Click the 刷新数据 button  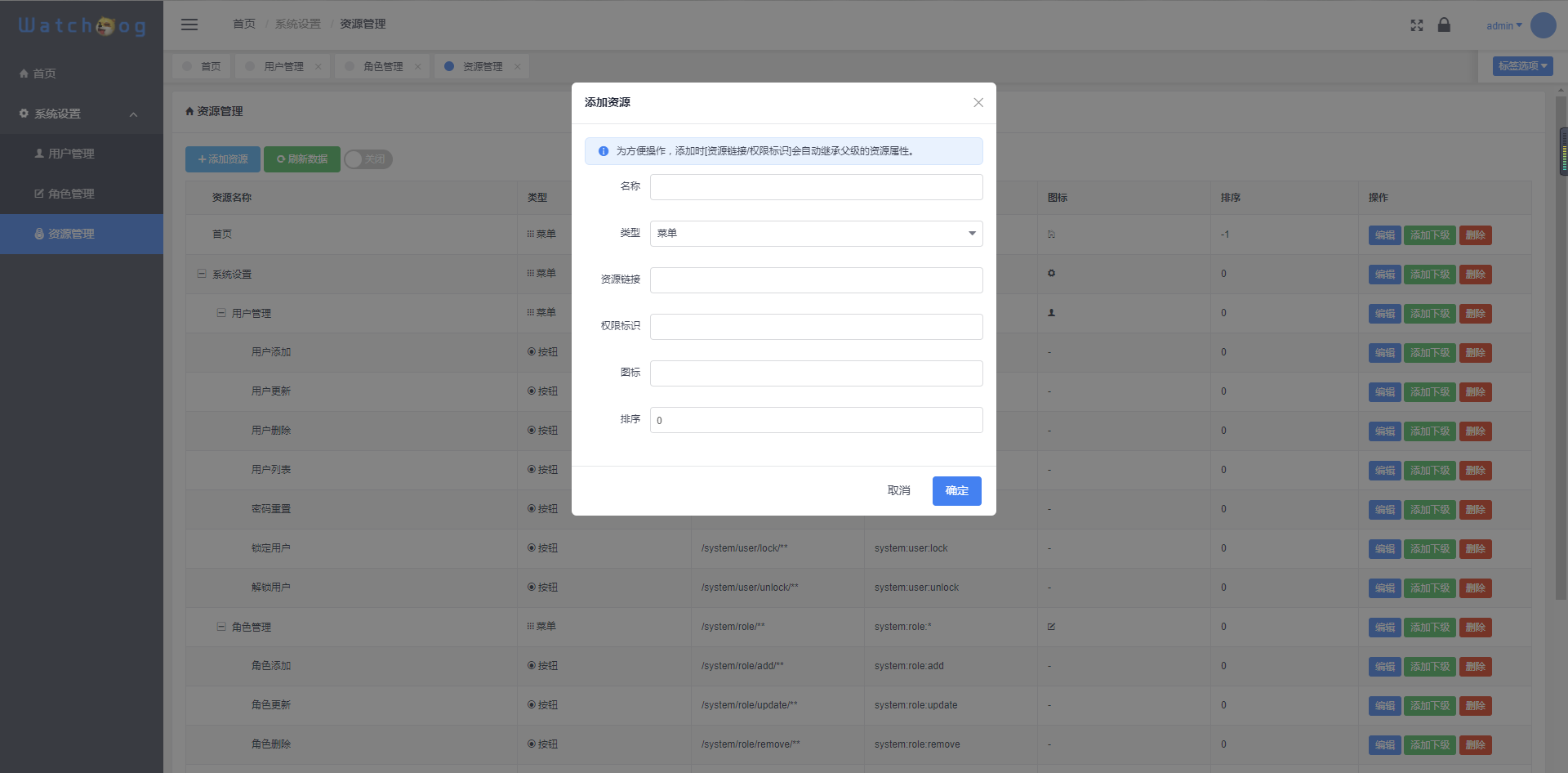[302, 159]
